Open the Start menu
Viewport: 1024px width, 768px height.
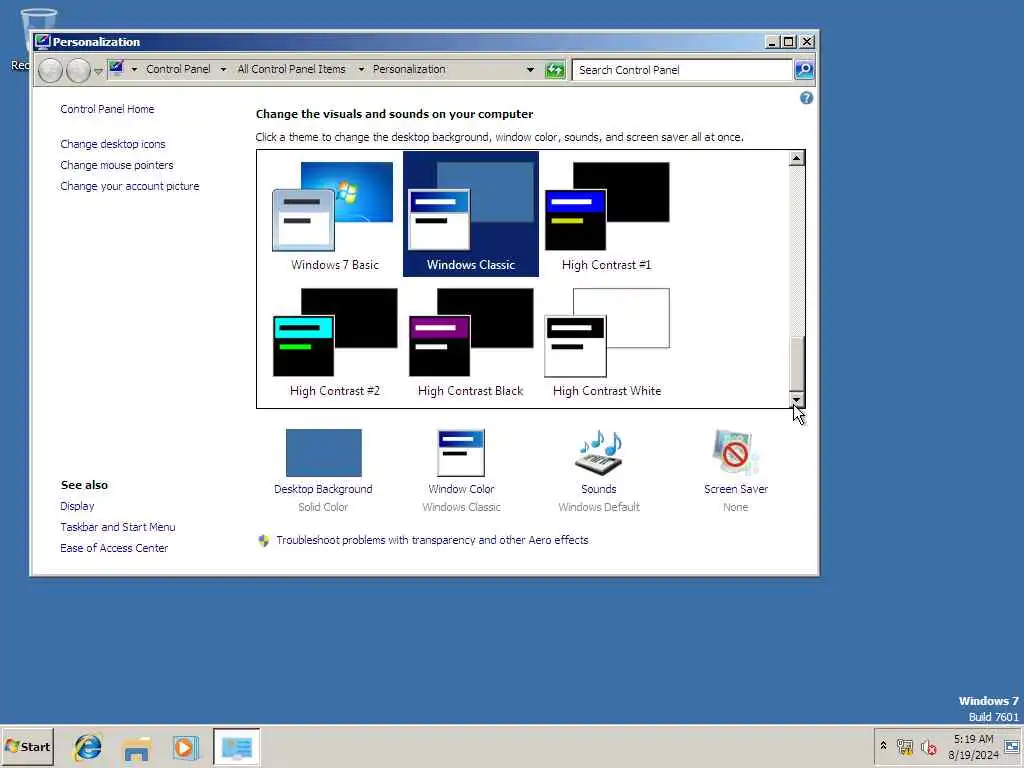27,746
